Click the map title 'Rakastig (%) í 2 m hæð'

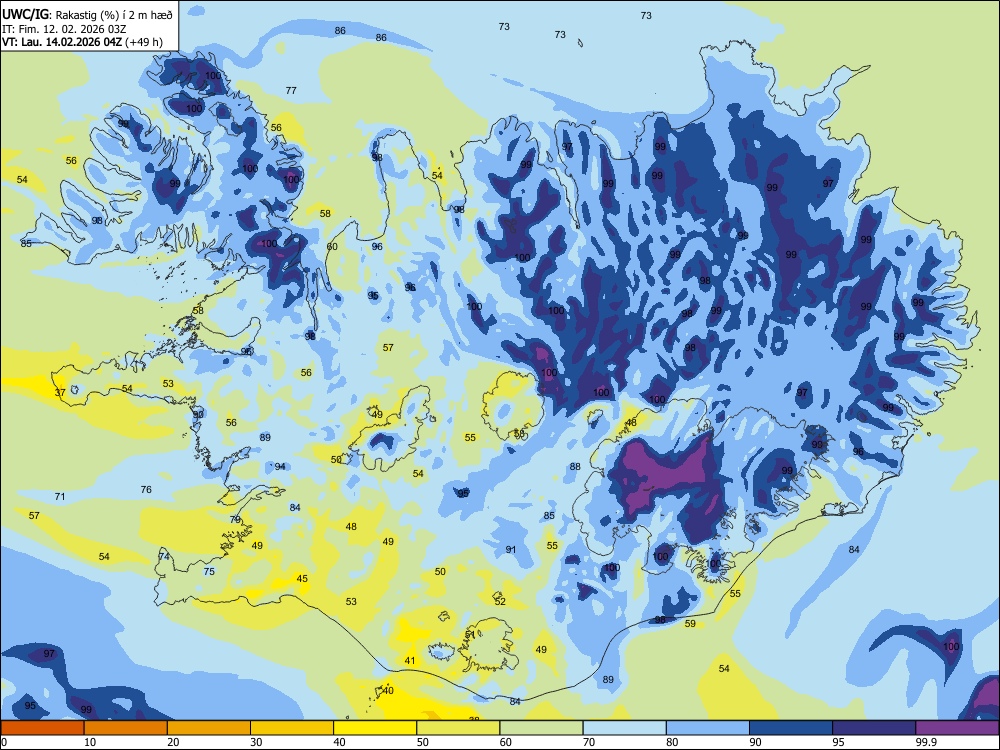pos(115,14)
